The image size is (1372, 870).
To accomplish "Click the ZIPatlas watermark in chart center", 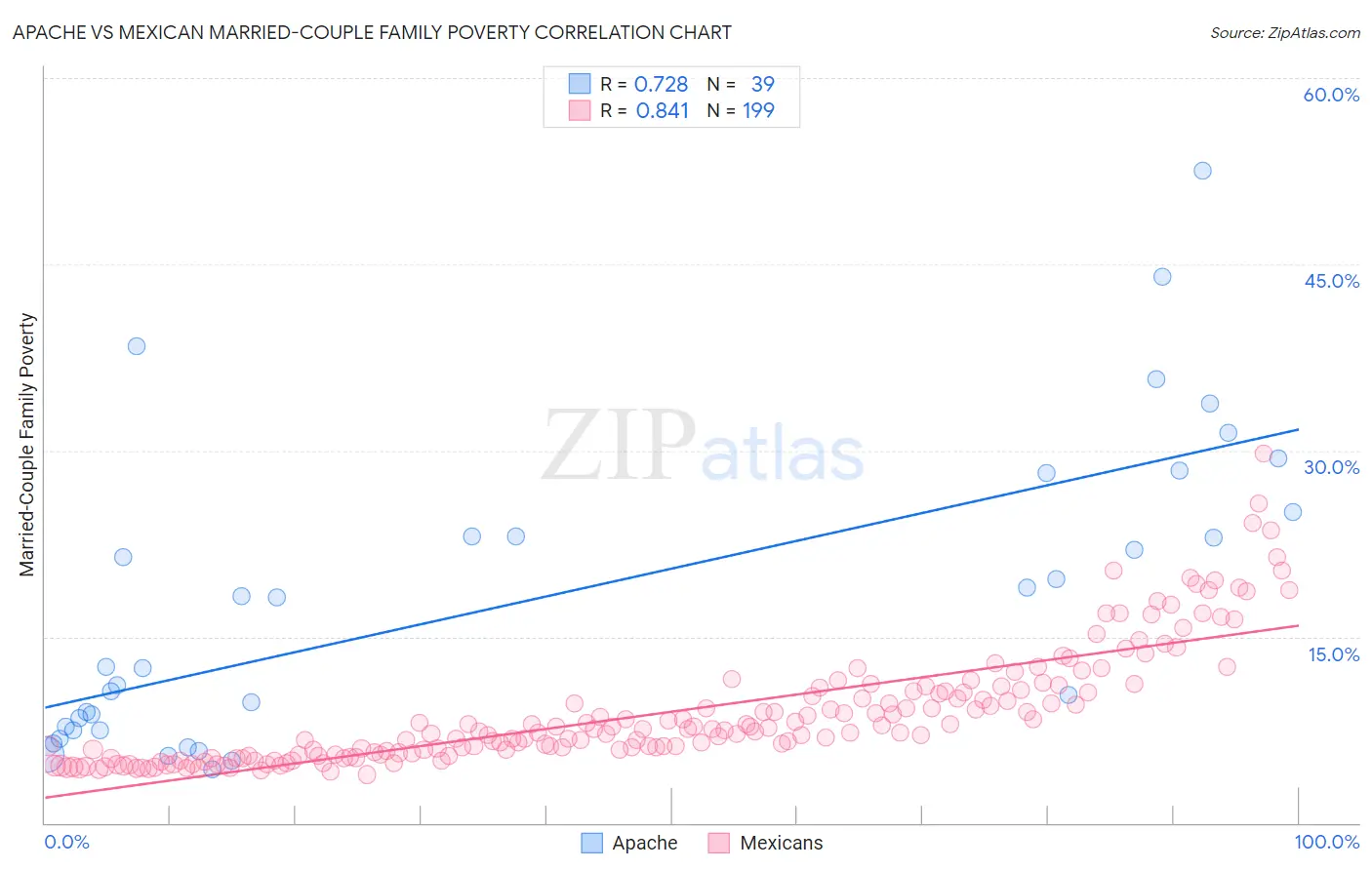I will [703, 447].
